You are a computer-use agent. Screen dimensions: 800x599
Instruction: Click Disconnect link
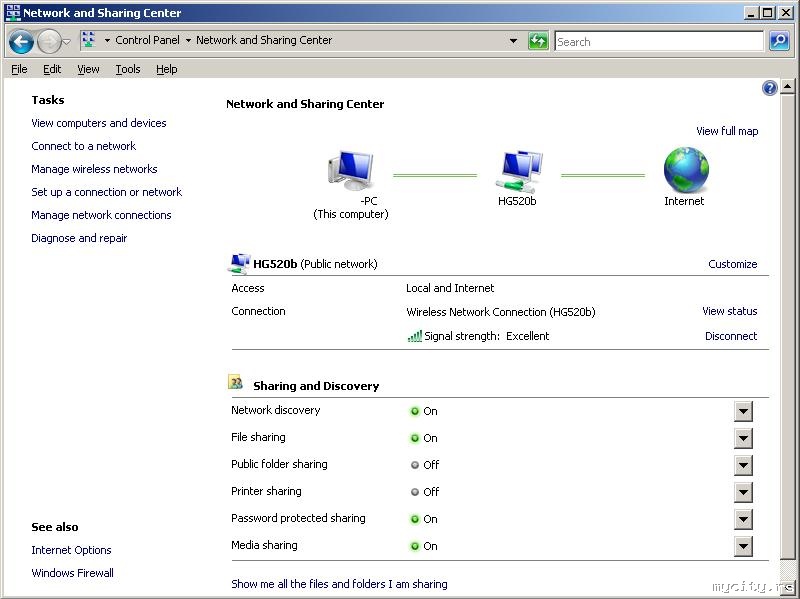731,336
